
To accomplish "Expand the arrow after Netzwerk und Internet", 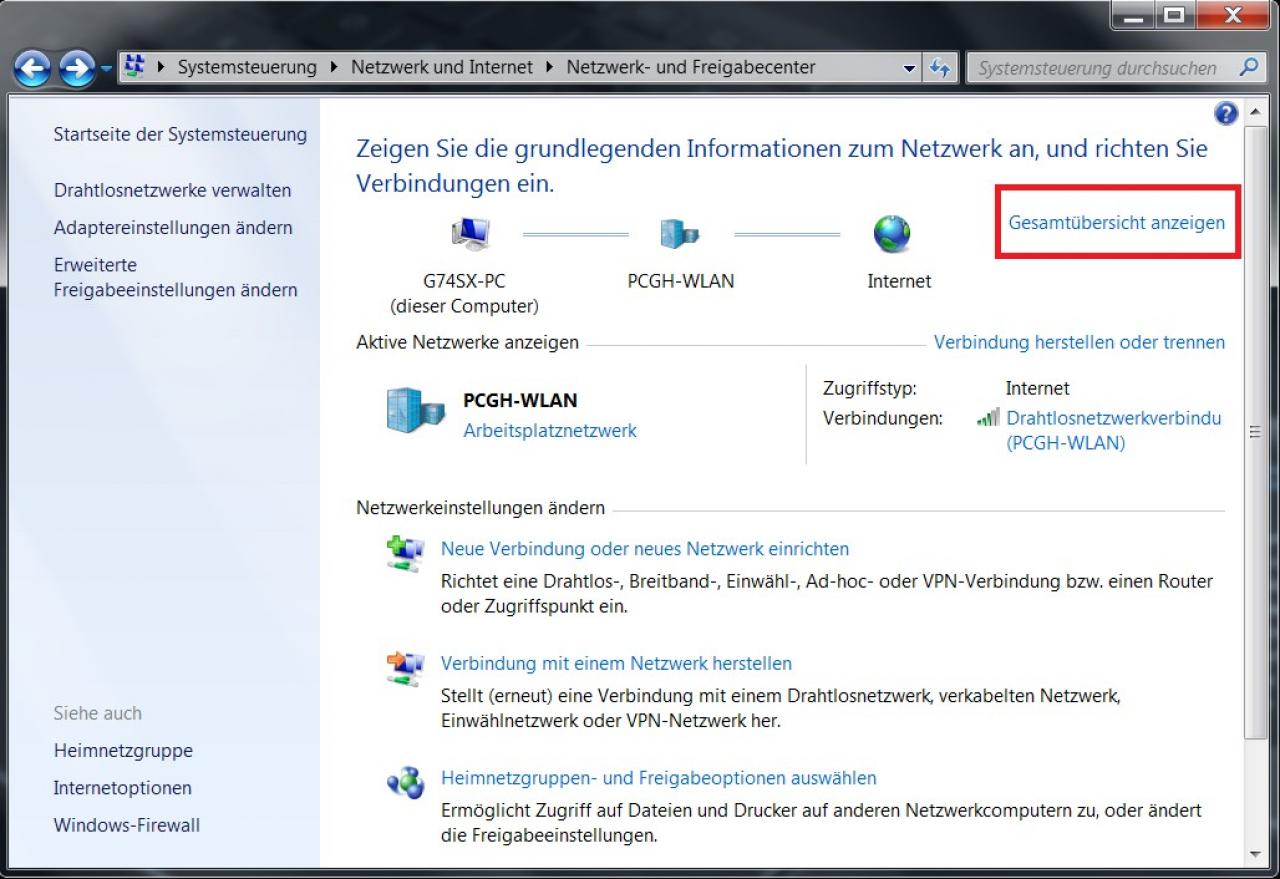I will [x=550, y=68].
